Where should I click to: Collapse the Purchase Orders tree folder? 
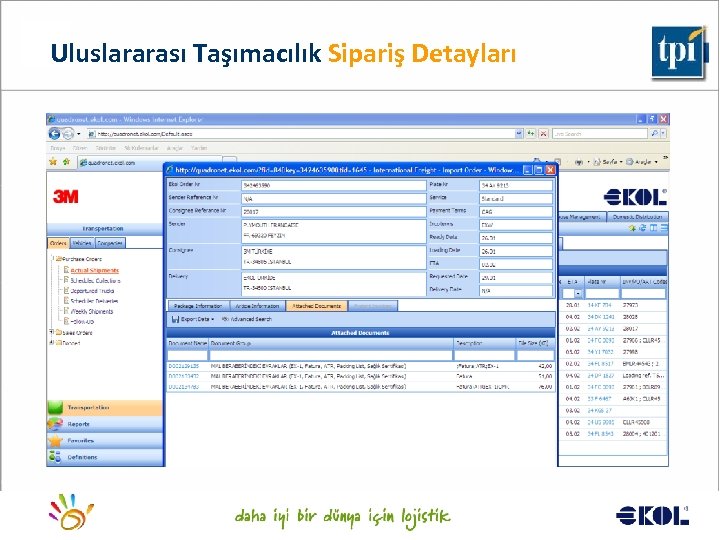52,259
